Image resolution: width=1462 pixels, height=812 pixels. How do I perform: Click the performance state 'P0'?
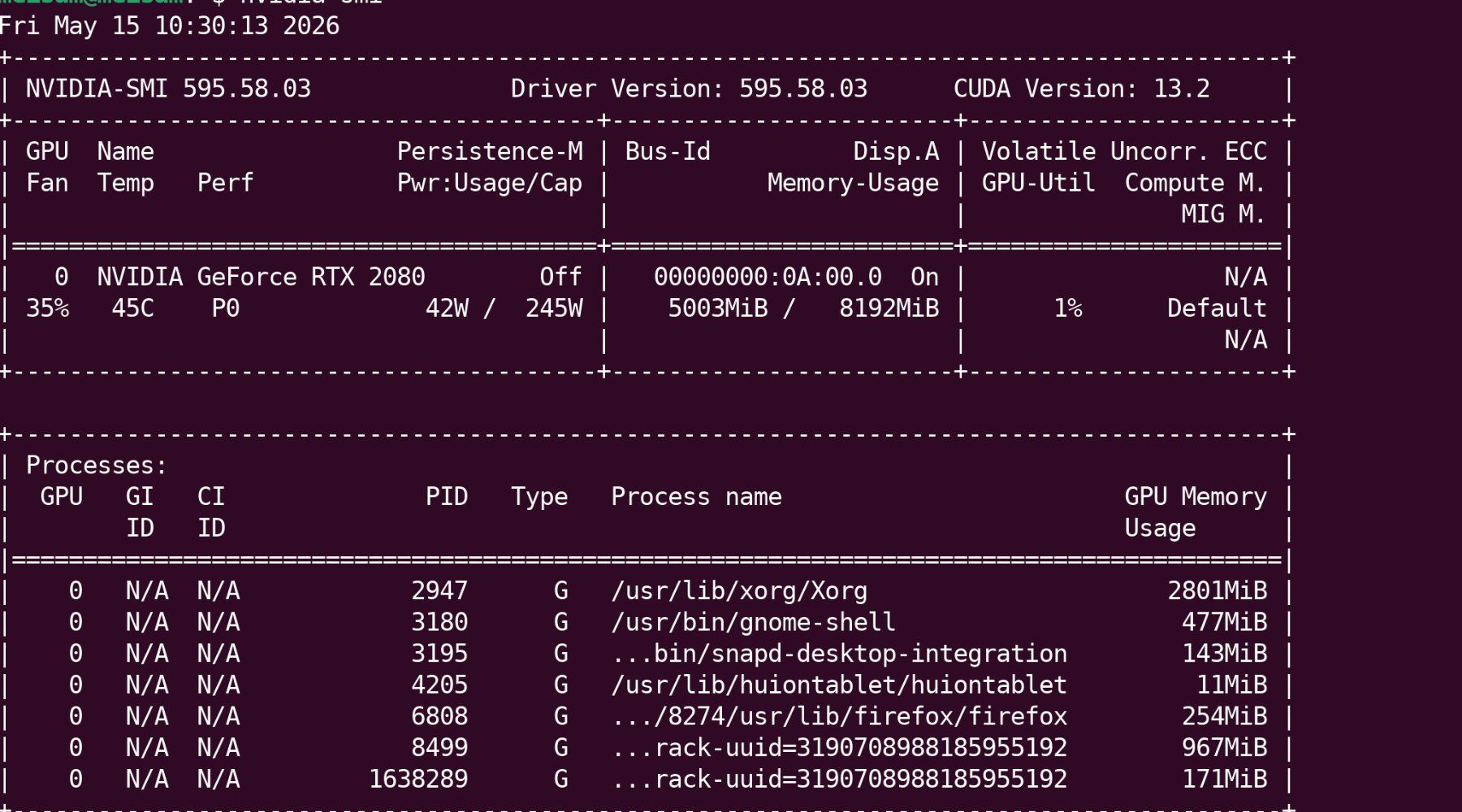(x=226, y=309)
